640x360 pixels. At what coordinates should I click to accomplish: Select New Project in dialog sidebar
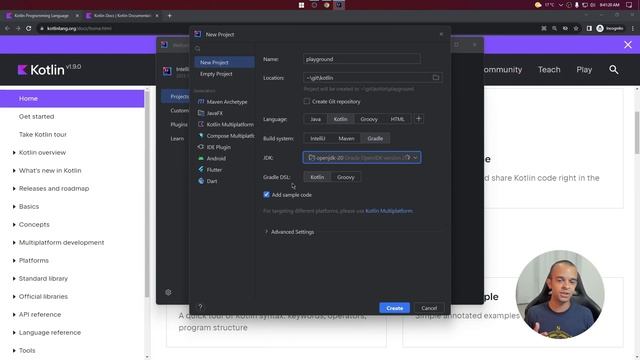(224, 62)
